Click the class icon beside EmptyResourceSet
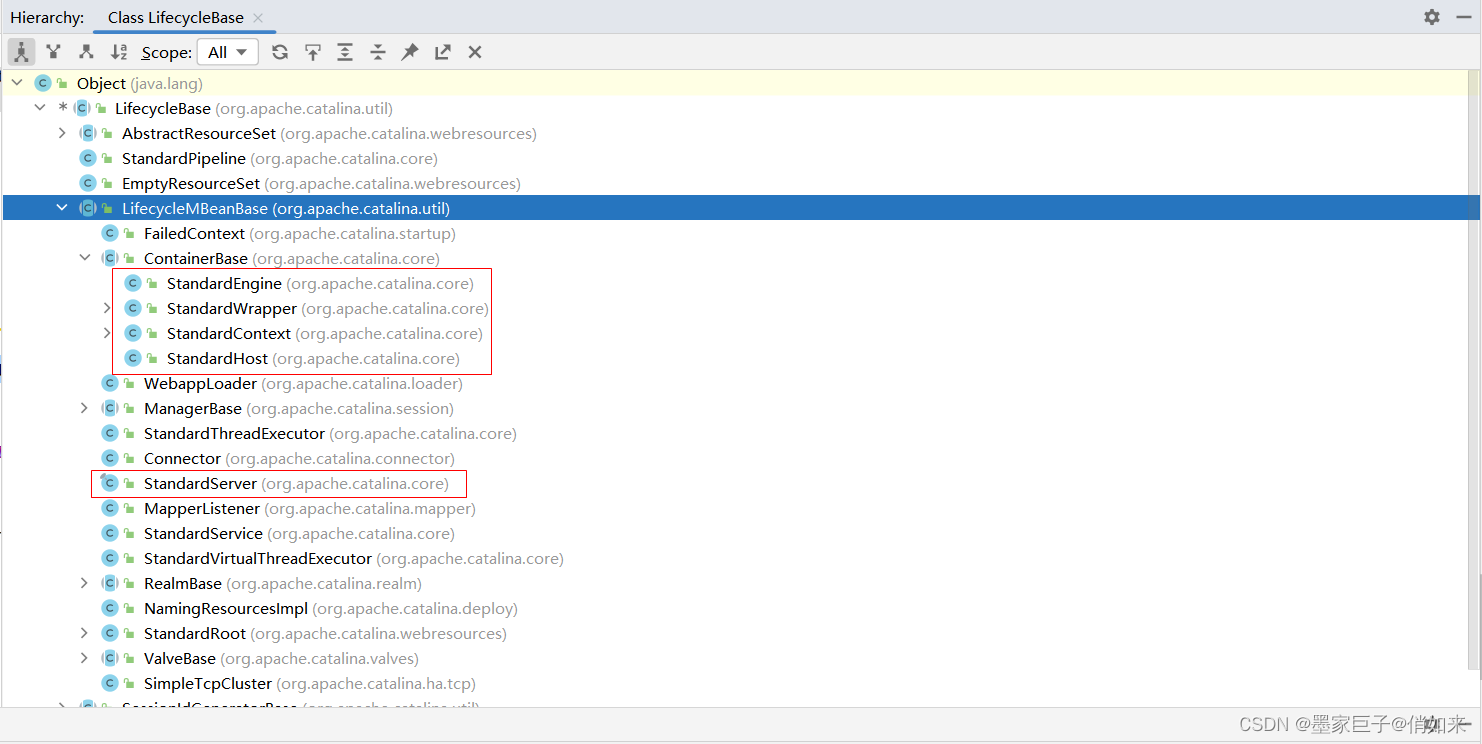1482x744 pixels. click(x=88, y=183)
